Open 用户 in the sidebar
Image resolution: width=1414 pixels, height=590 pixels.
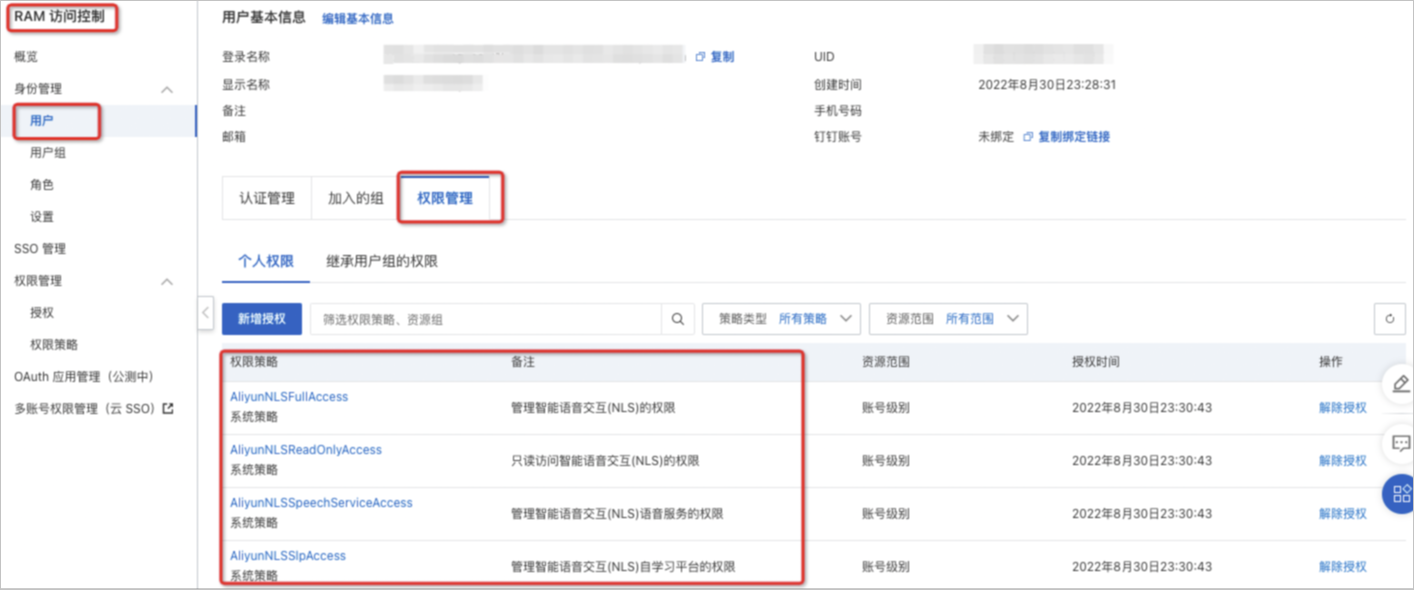tap(42, 121)
